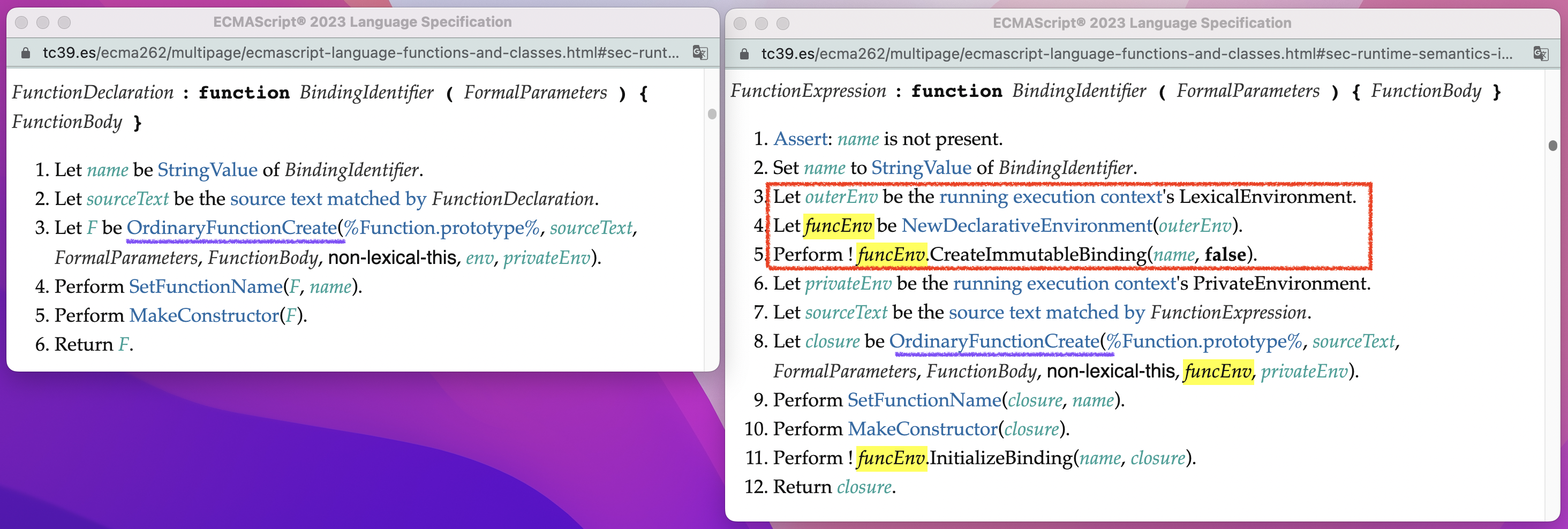
Task: Click closure variable in step 8
Action: [832, 342]
